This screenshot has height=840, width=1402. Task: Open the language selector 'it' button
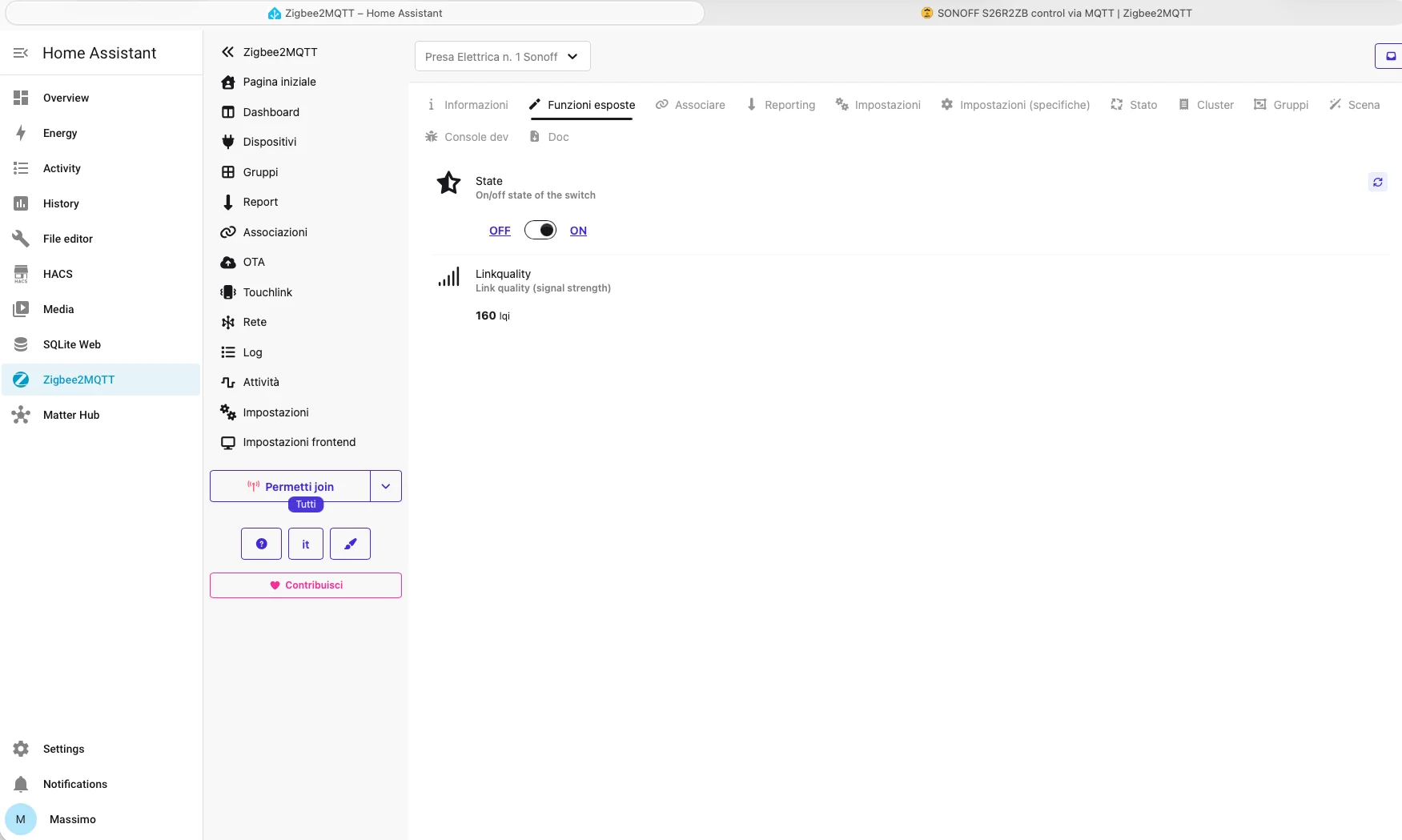coord(306,544)
